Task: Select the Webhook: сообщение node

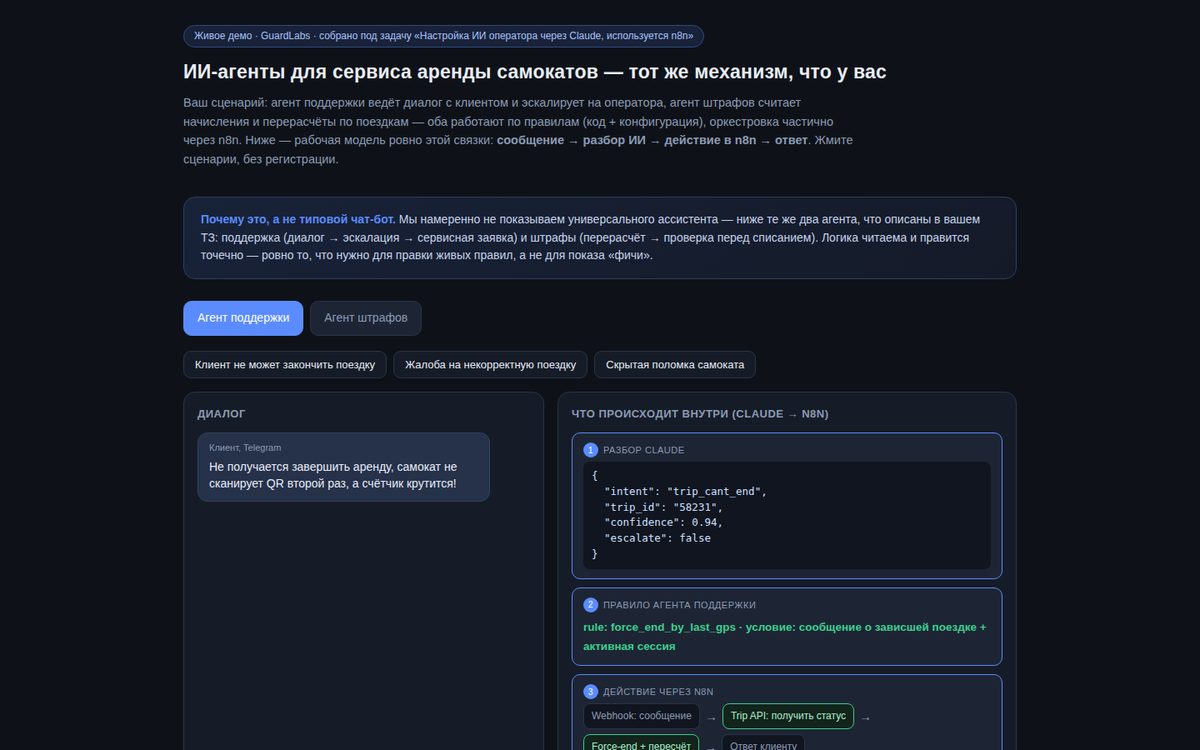Action: [x=641, y=716]
